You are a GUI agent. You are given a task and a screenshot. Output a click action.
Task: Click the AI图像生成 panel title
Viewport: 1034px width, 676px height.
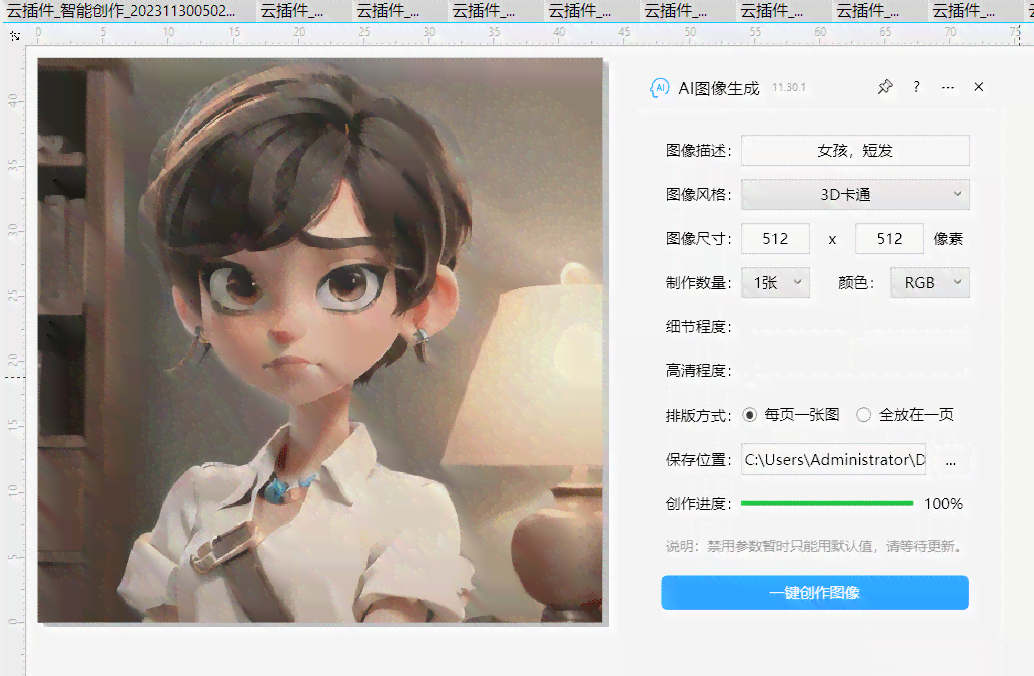pyautogui.click(x=719, y=88)
